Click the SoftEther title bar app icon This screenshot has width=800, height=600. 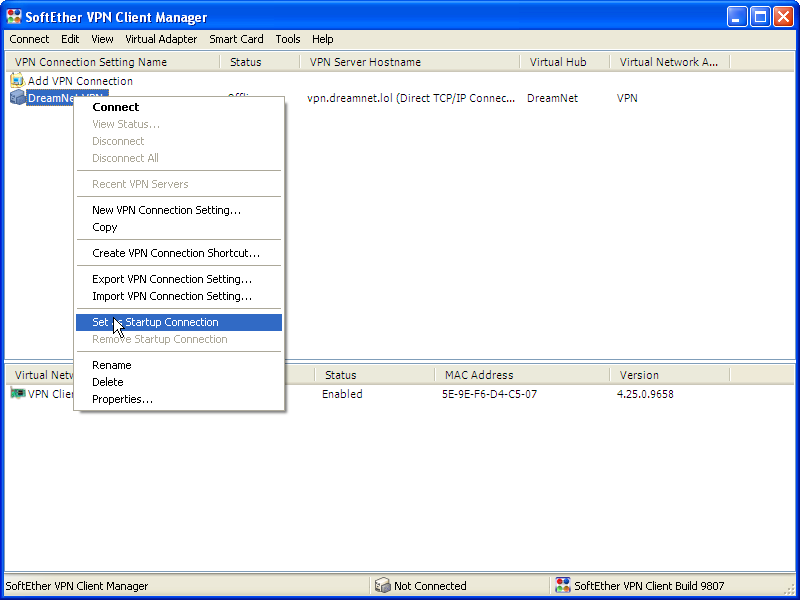click(14, 17)
